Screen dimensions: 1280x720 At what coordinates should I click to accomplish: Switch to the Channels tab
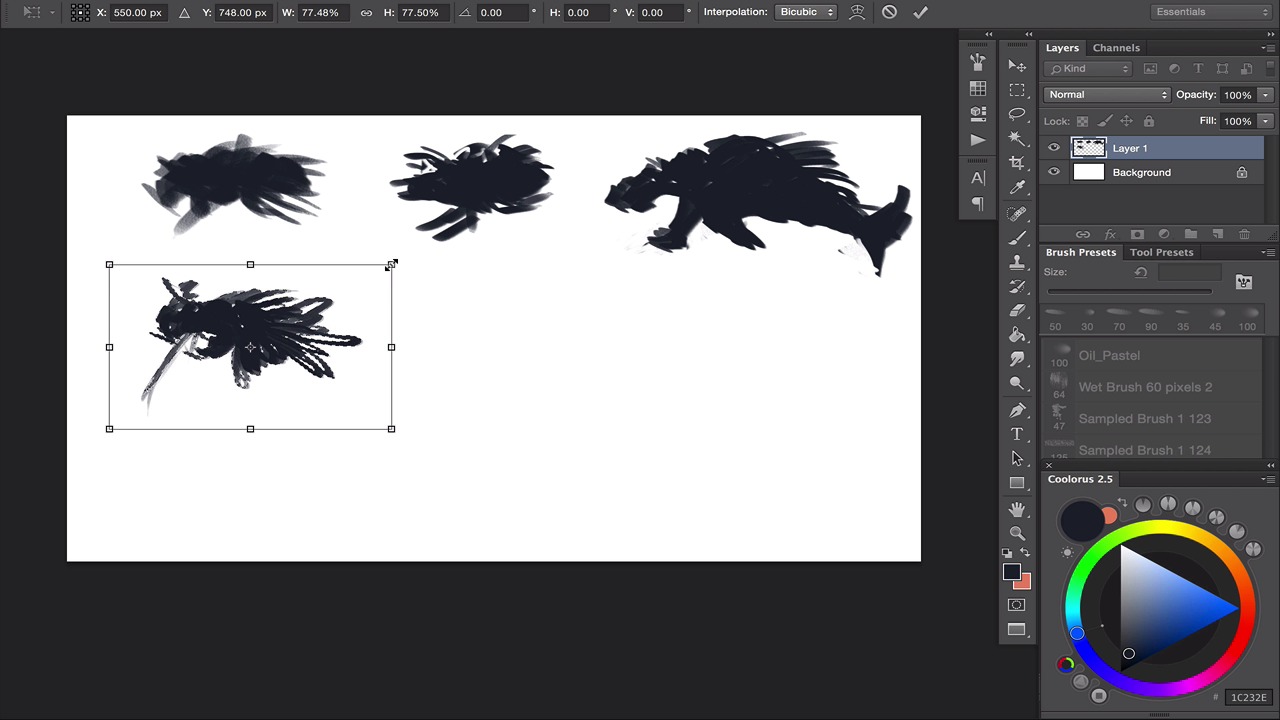(1116, 48)
